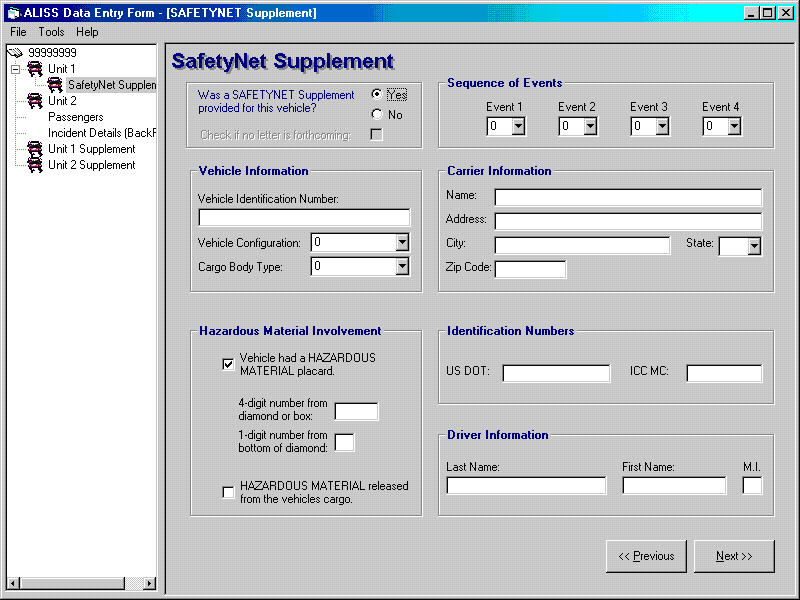Click the Vehicle Identification Number field

click(304, 218)
